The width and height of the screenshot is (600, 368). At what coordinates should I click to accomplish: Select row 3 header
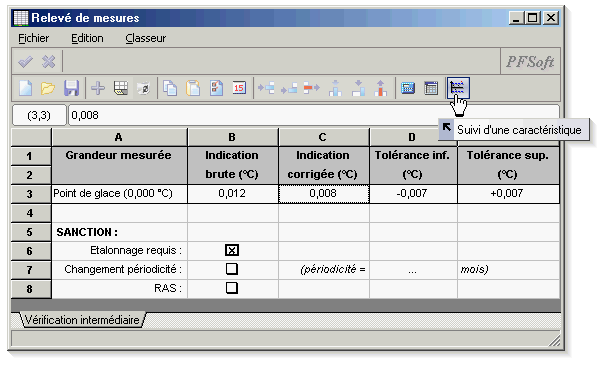31,194
